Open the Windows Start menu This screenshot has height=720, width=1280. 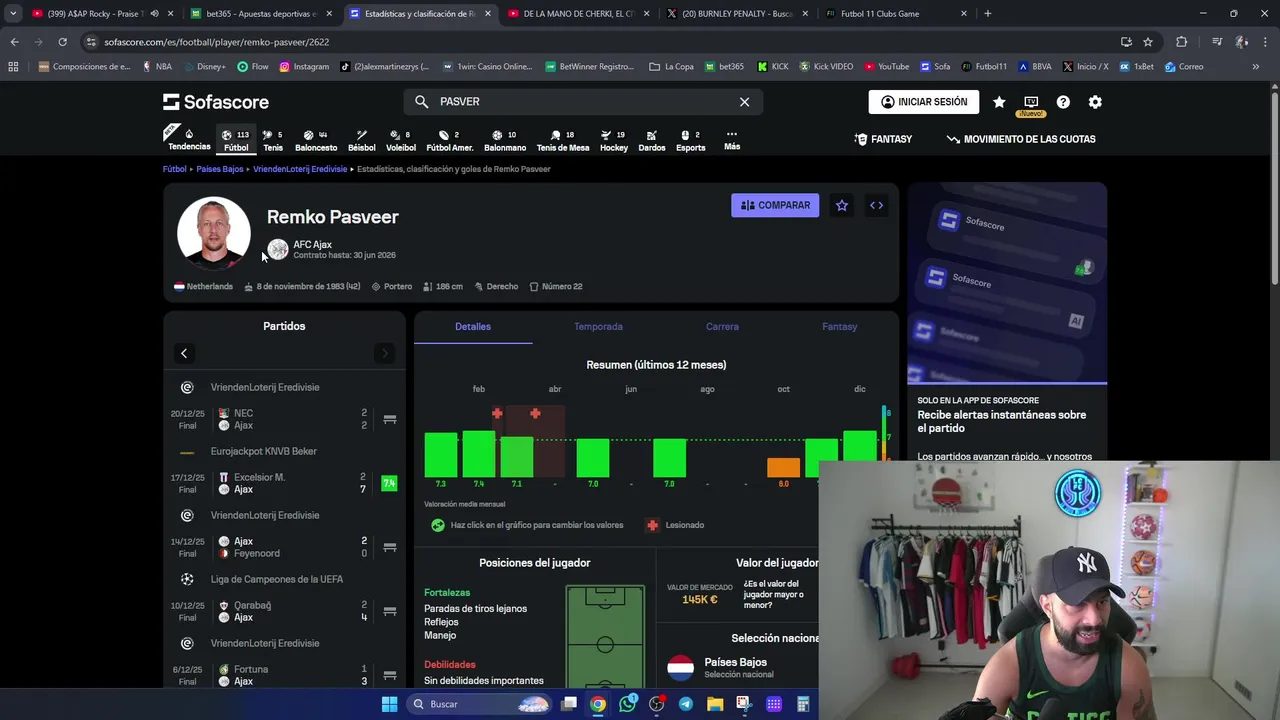[x=389, y=704]
